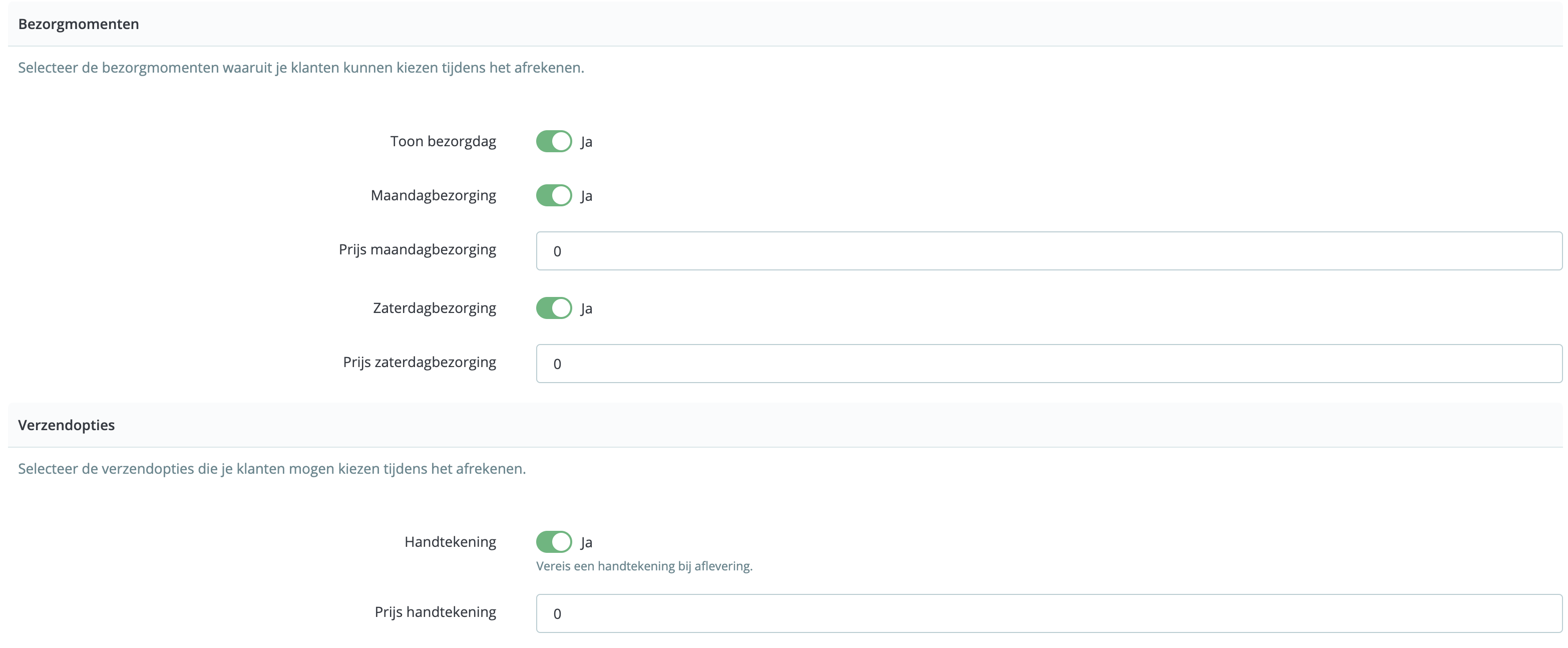Click the Zaterdagbezorging text label
Viewport: 1568px width, 648px height.
pyautogui.click(x=434, y=308)
